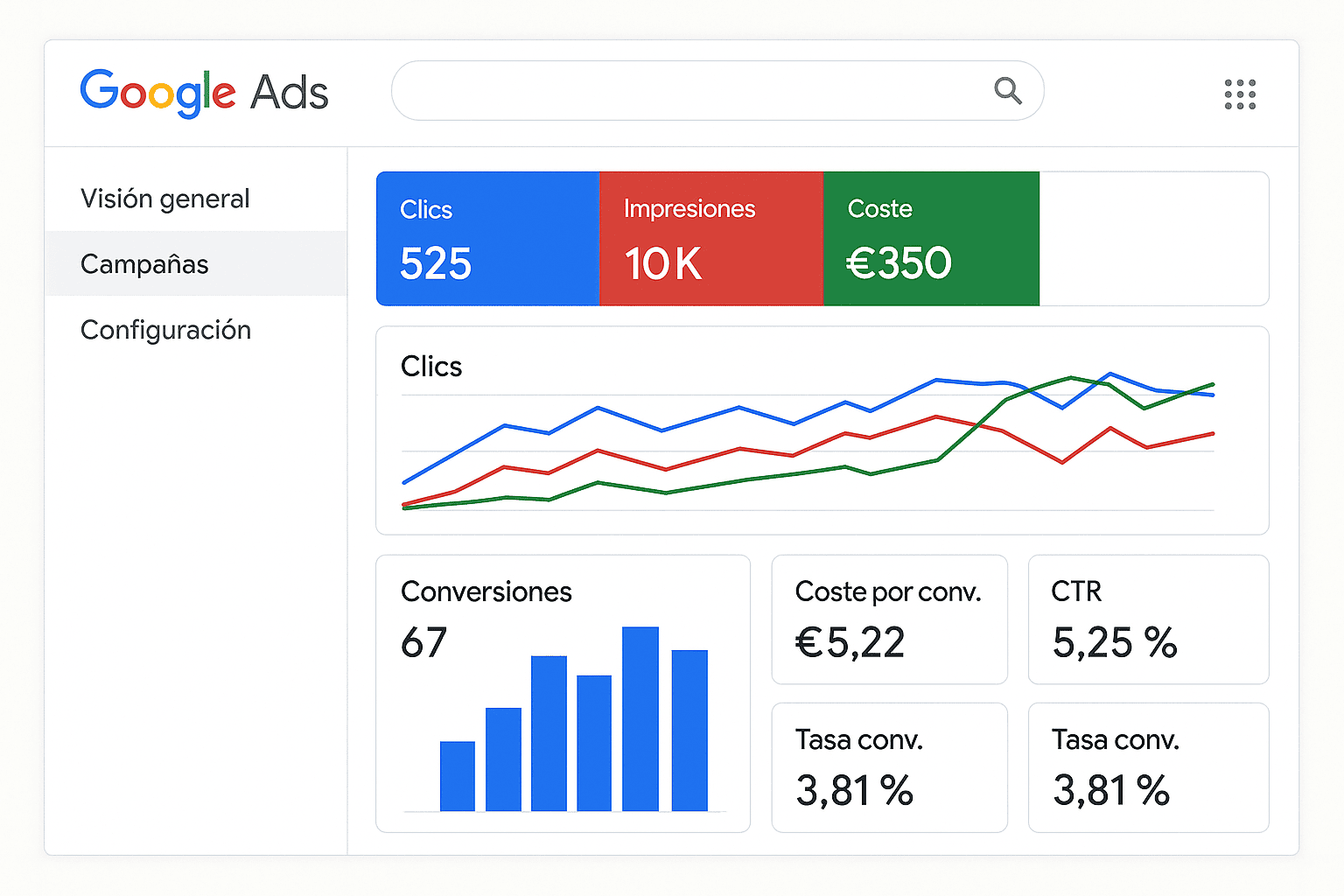Select the CTR metric card
1344x896 pixels.
click(1148, 619)
